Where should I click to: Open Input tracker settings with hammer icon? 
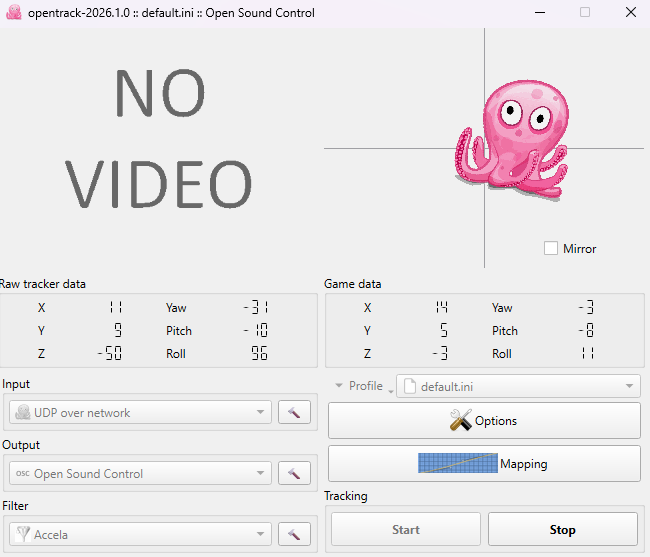[x=294, y=412]
